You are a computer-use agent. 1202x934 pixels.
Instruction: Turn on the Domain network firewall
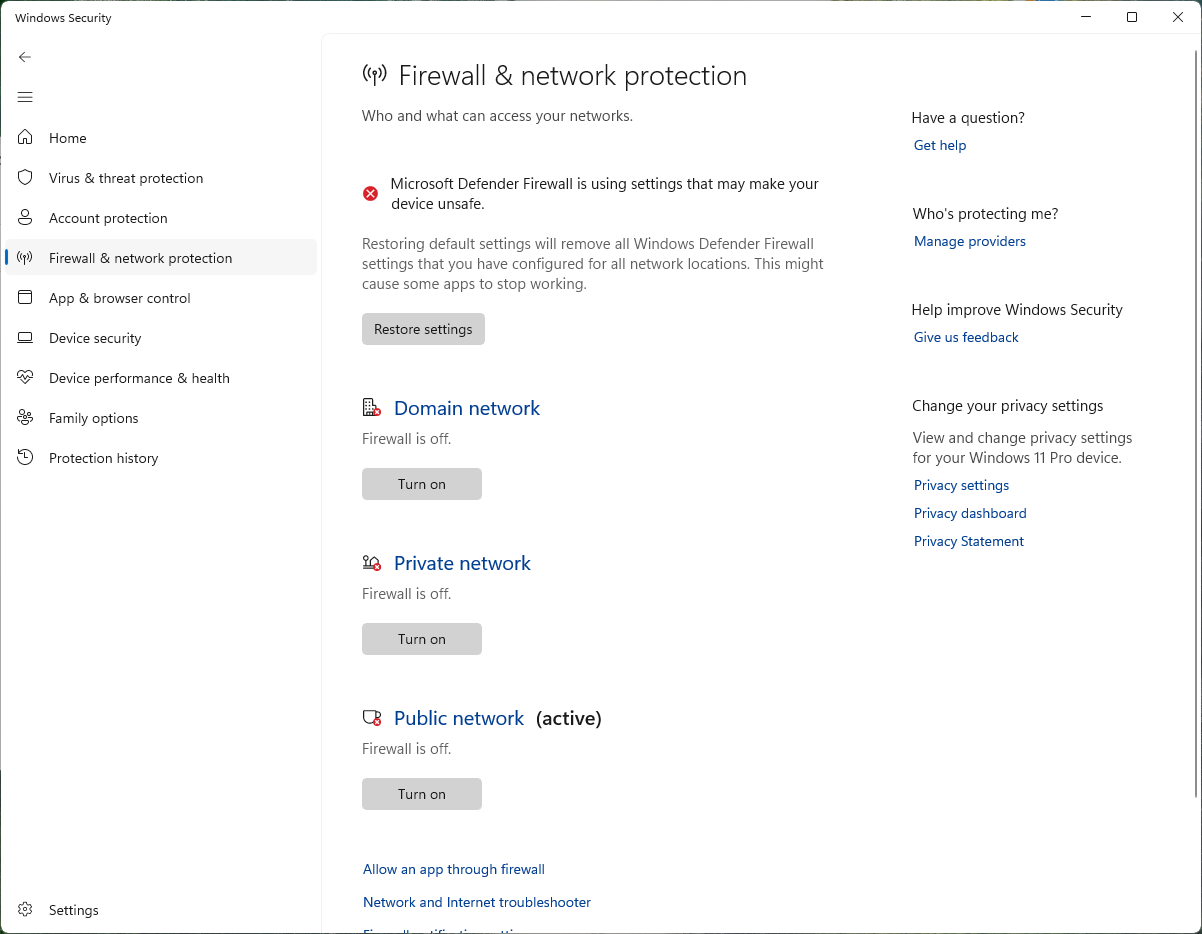click(421, 484)
